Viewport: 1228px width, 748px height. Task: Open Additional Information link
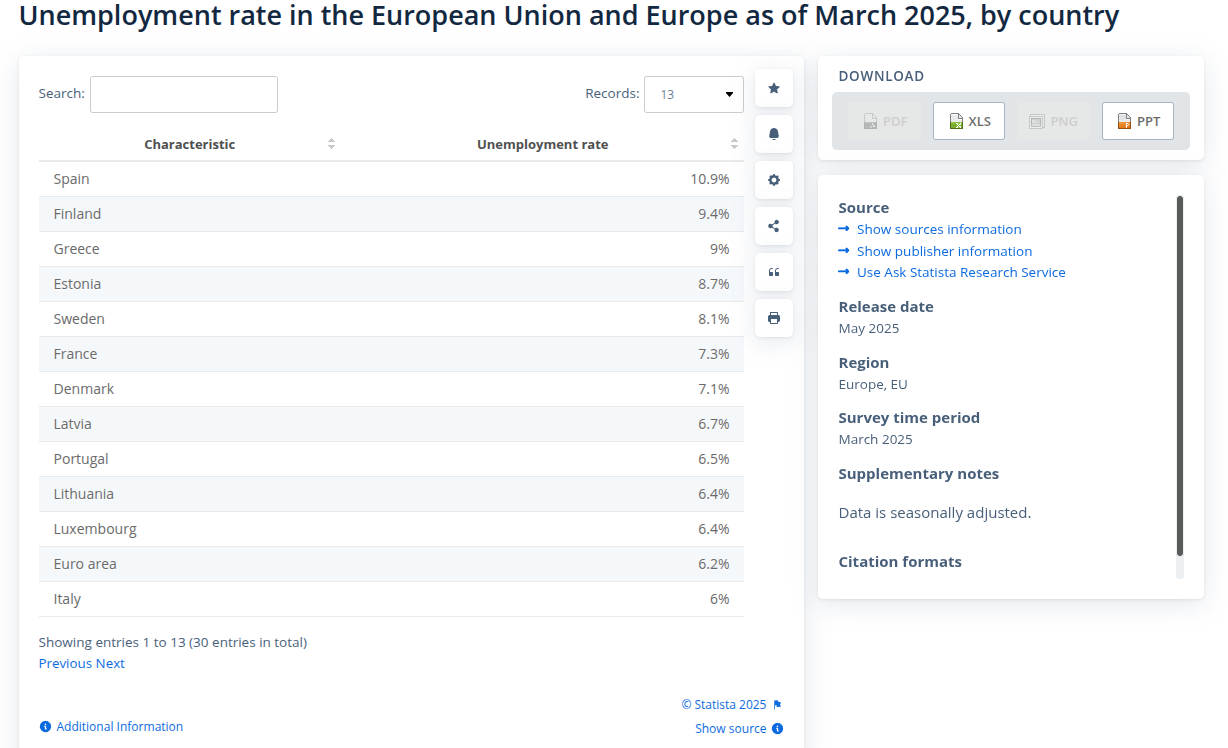[120, 727]
